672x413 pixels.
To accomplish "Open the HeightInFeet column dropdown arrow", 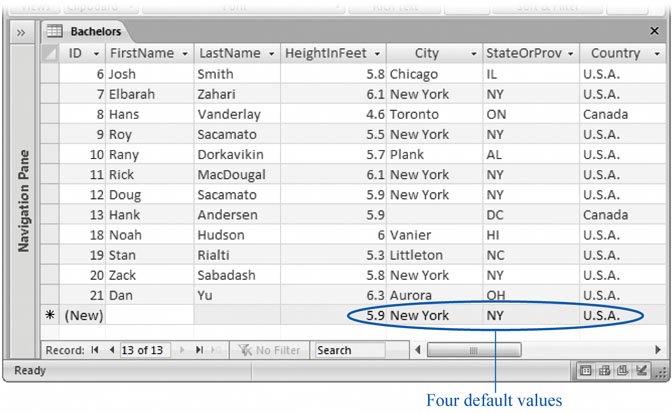I will 377,54.
